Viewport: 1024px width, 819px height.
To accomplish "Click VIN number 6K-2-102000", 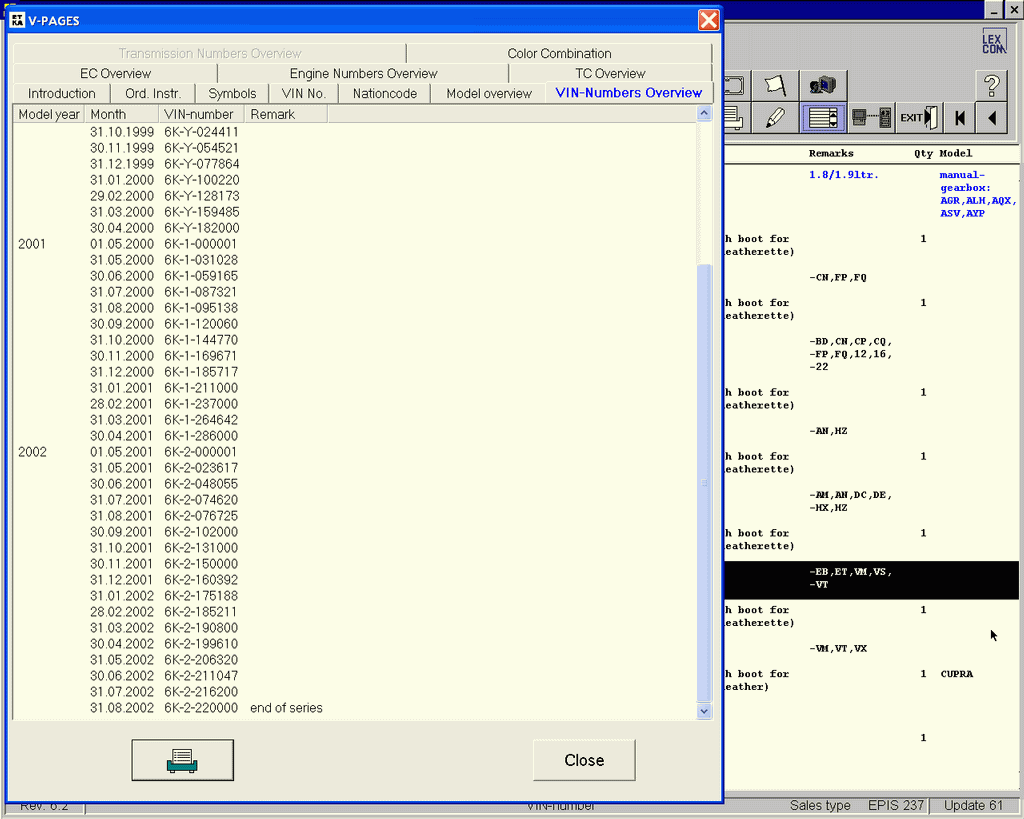I will click(201, 532).
